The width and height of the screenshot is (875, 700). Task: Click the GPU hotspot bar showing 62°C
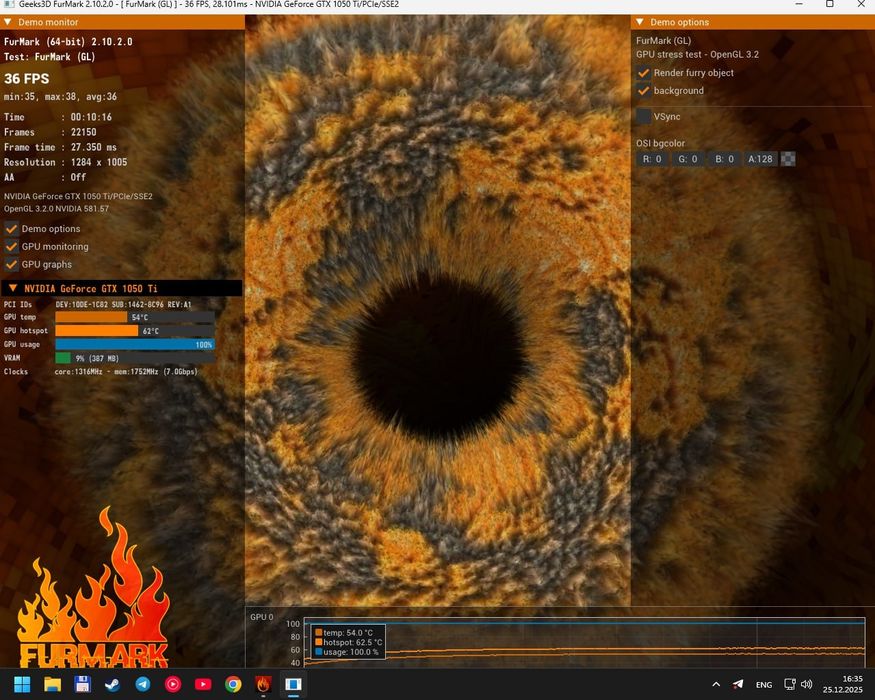(x=134, y=330)
